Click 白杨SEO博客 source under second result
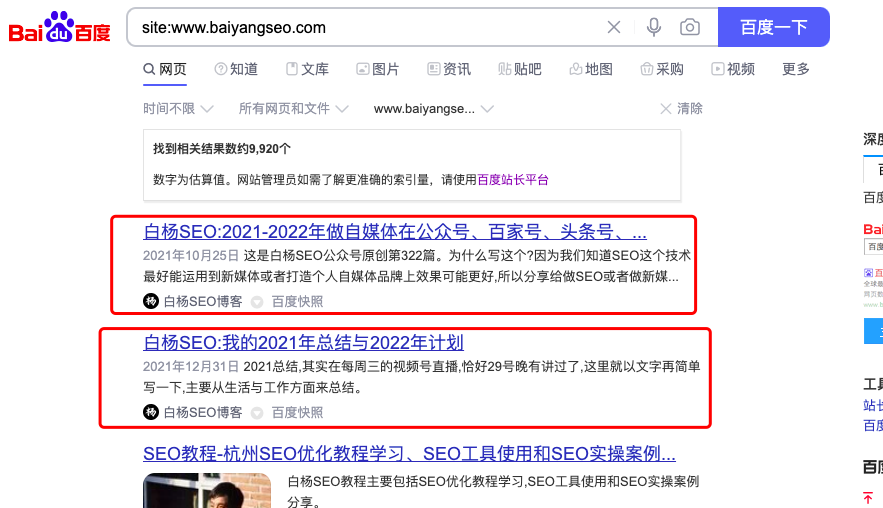The height and width of the screenshot is (508, 883). [203, 412]
